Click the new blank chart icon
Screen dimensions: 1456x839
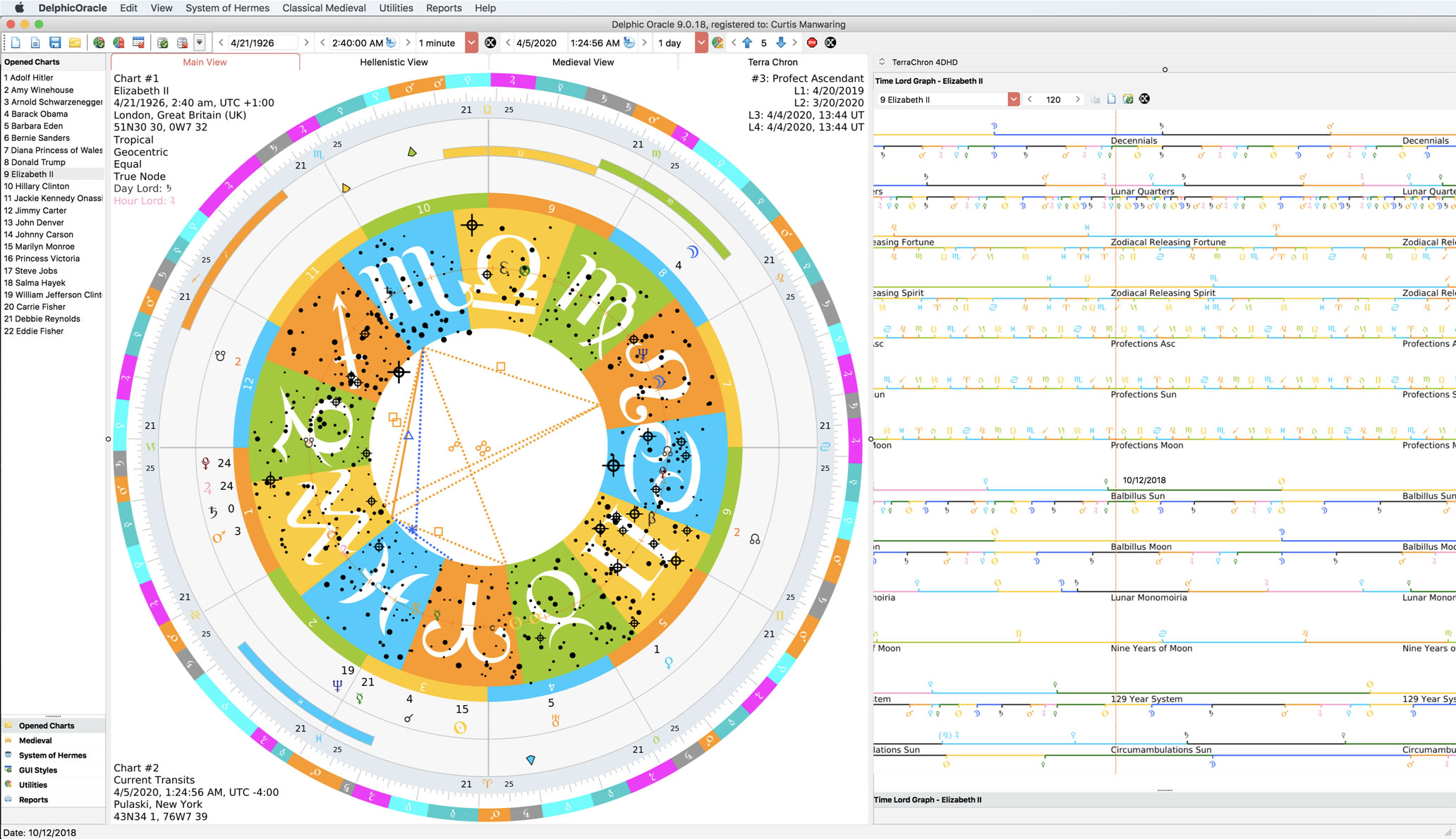pos(16,43)
